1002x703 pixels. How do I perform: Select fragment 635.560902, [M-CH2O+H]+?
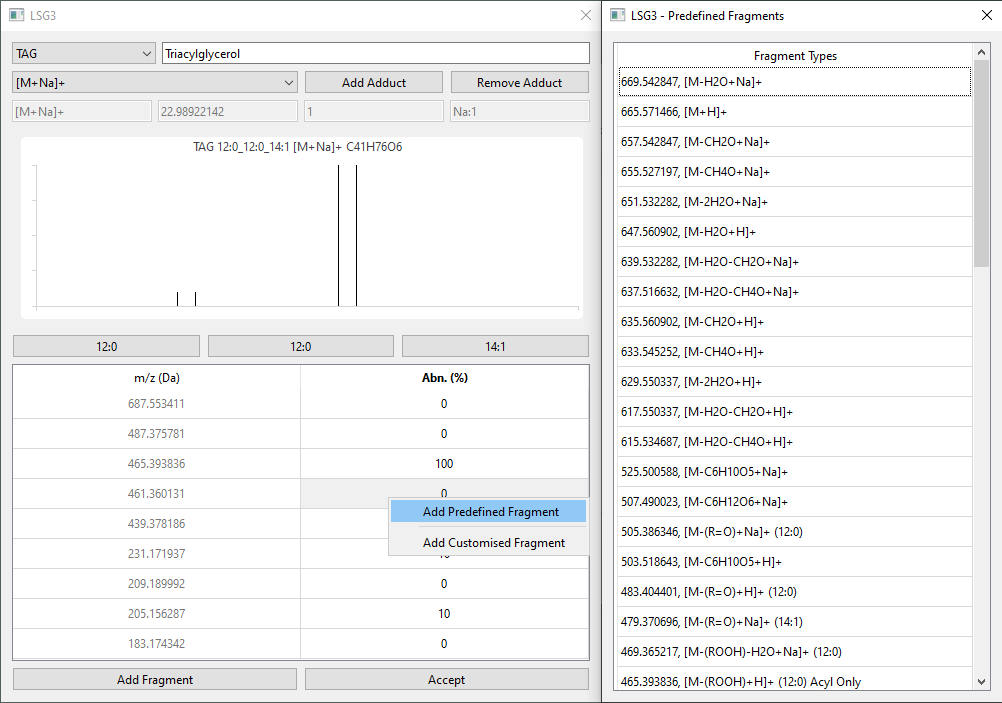[x=795, y=322]
